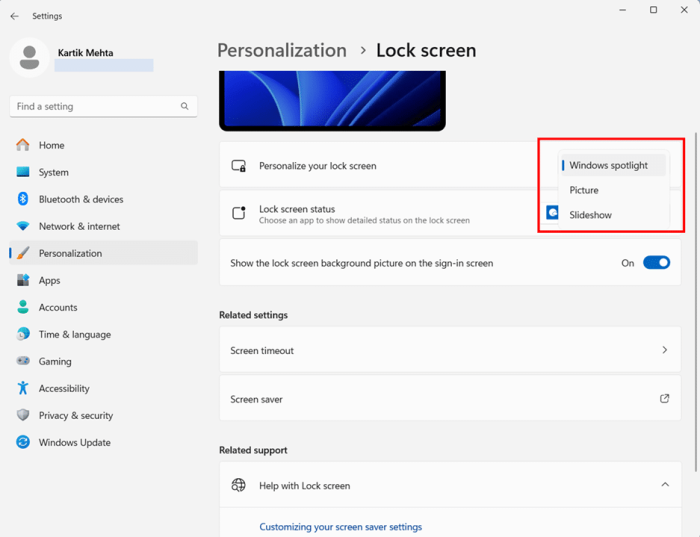Open Screen saver external link icon
700x537 pixels.
664,398
